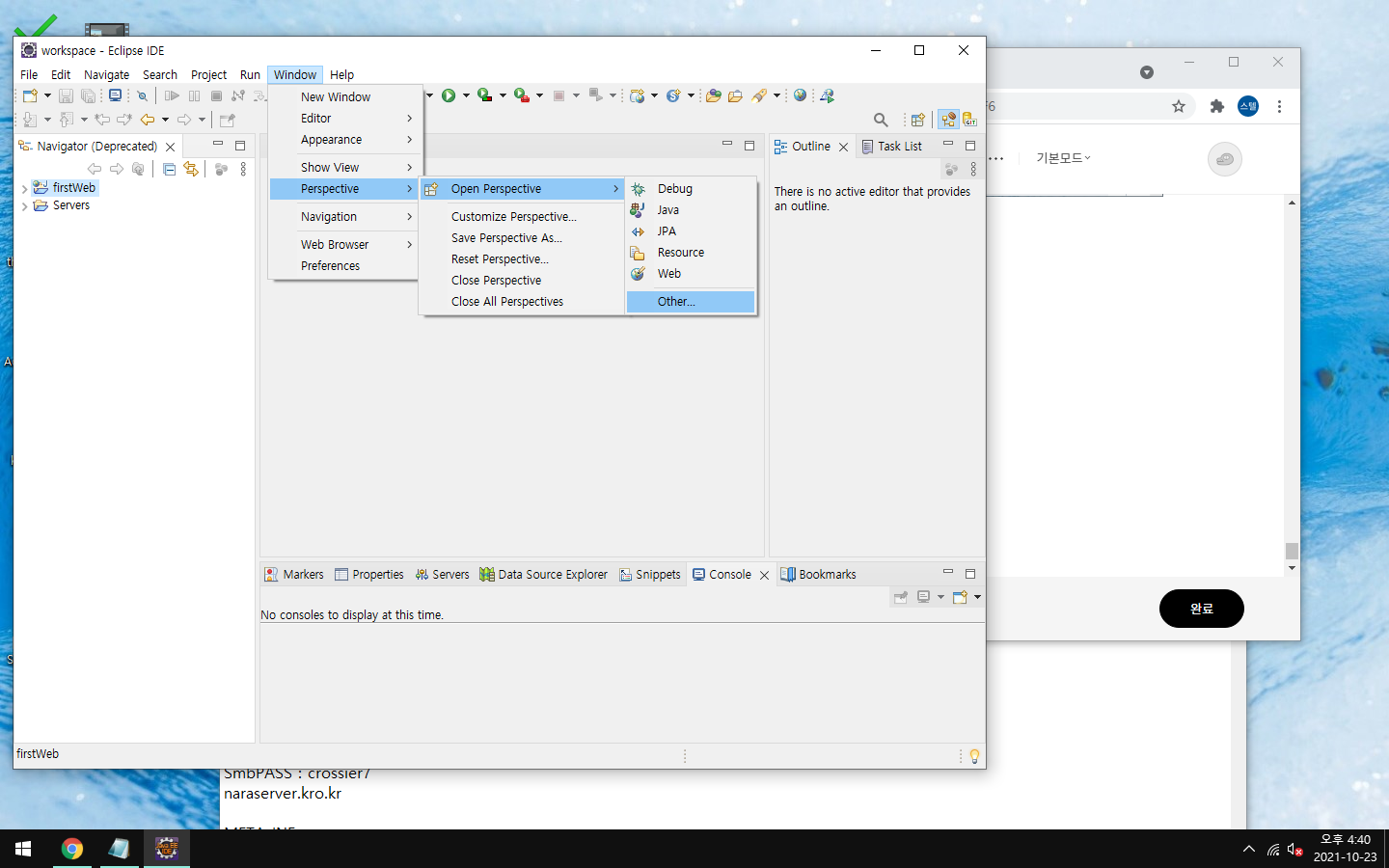Open 기본모드 dropdown in Chrome window

1063,158
